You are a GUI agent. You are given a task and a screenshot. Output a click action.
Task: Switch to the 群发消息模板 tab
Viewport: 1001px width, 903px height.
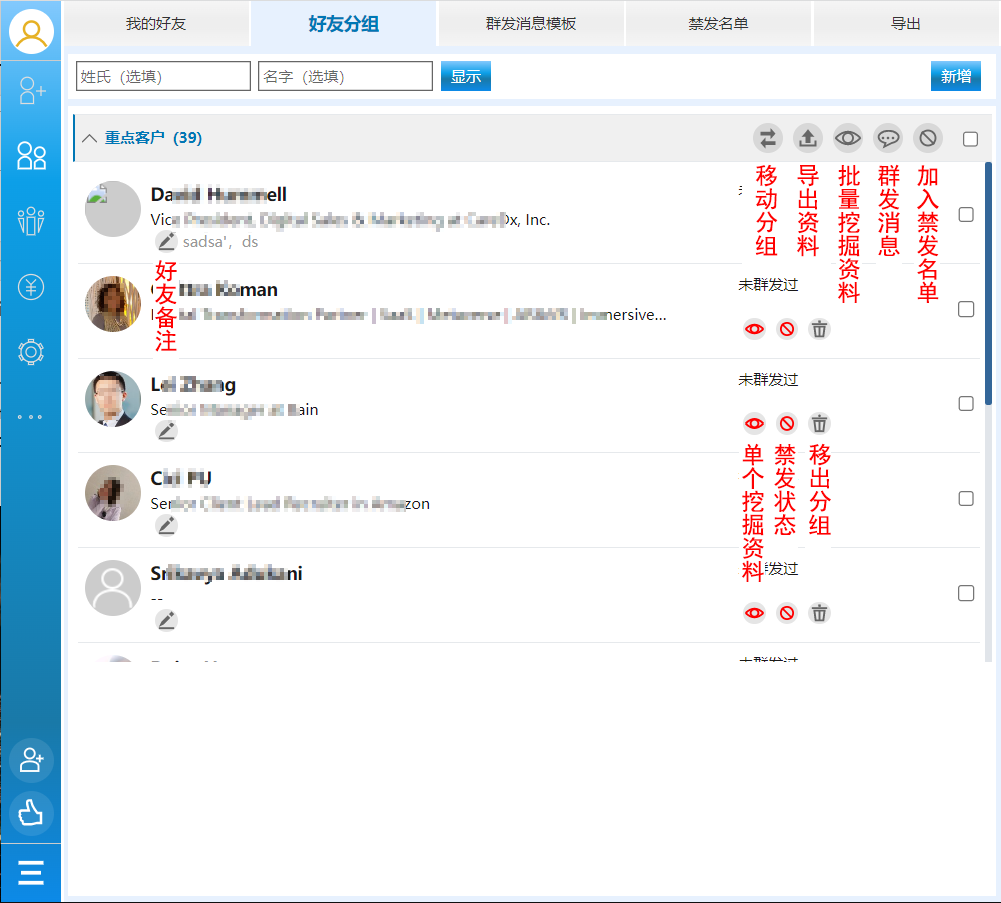coord(531,24)
